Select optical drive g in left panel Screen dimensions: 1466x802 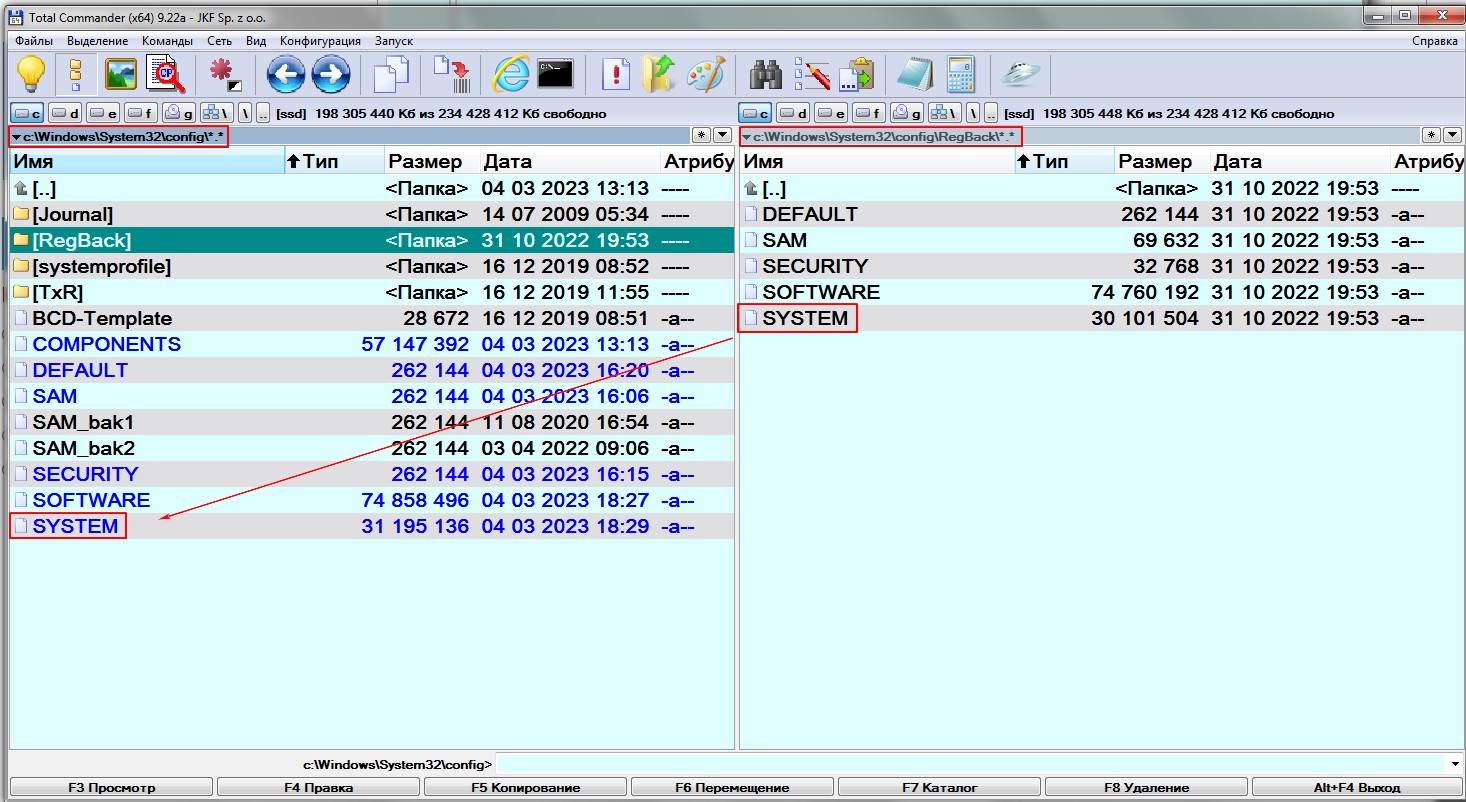179,113
